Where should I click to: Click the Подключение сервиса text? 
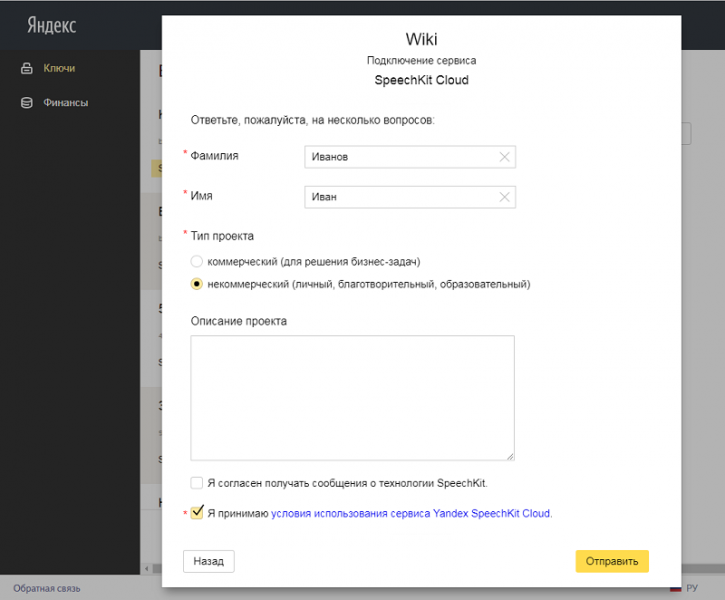[x=421, y=61]
